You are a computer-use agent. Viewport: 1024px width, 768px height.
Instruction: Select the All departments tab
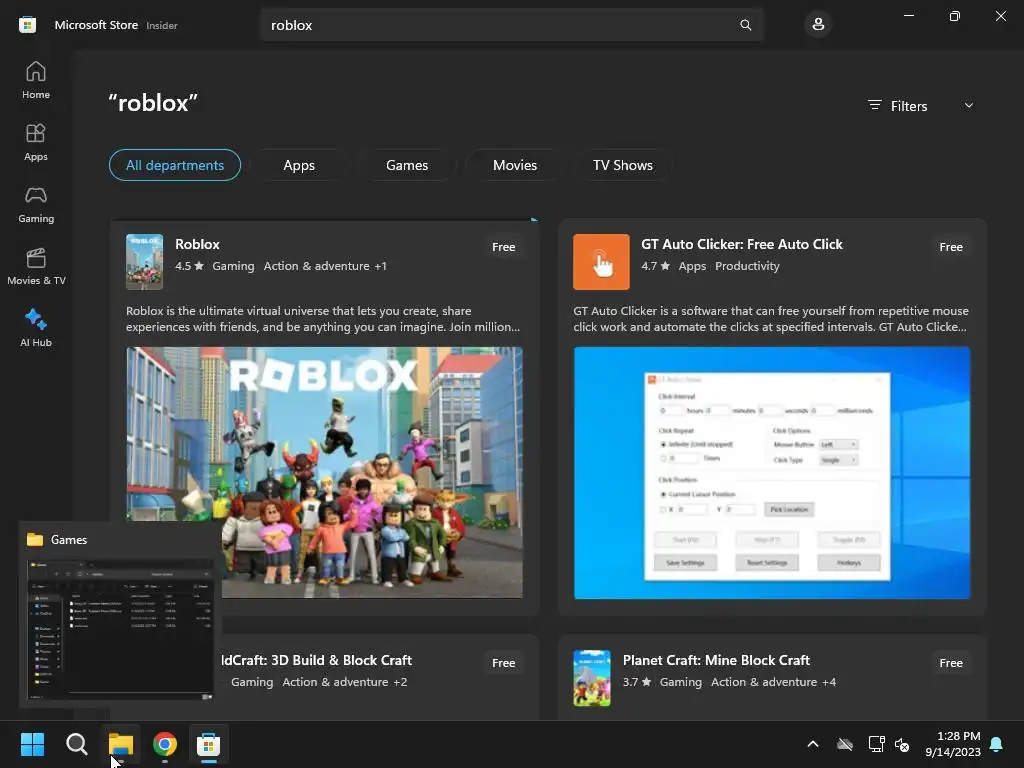point(175,165)
